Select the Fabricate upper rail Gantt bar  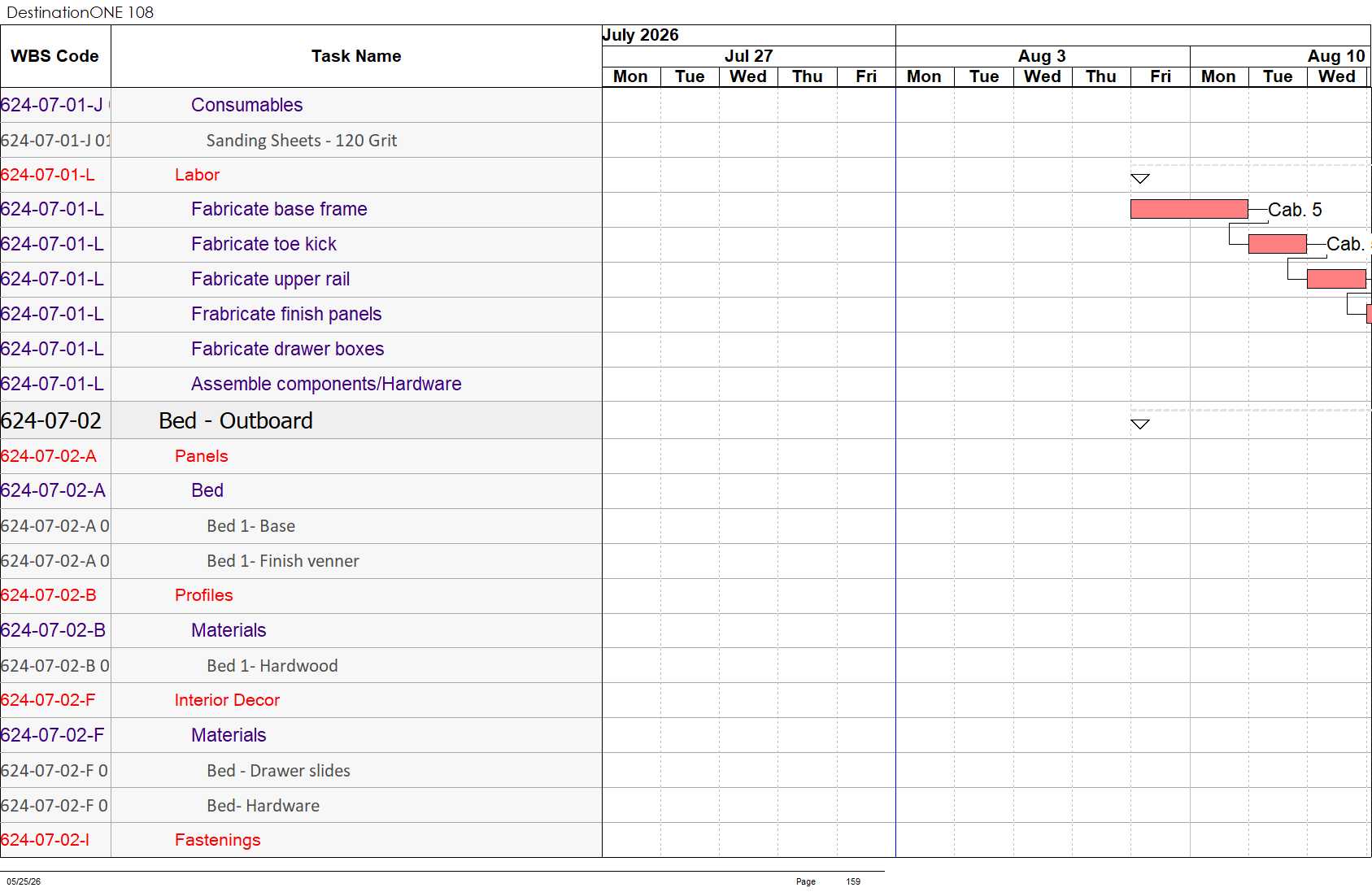point(1336,279)
